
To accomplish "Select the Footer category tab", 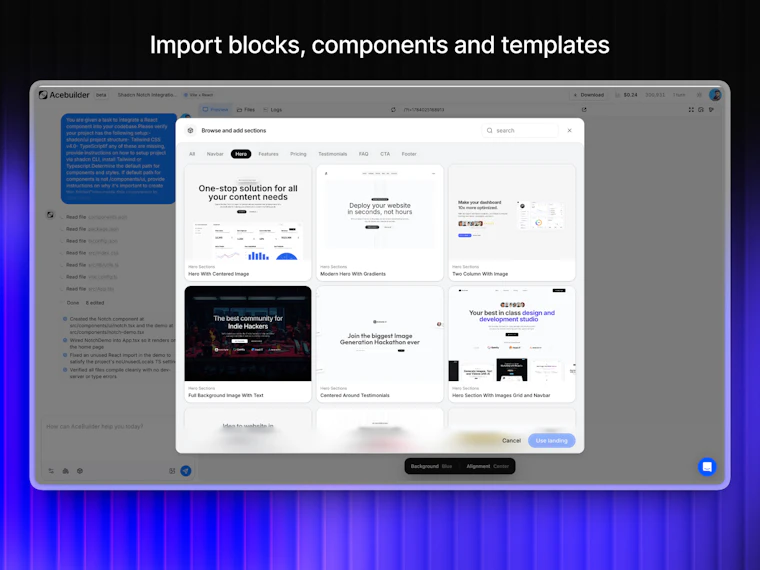I will [409, 154].
